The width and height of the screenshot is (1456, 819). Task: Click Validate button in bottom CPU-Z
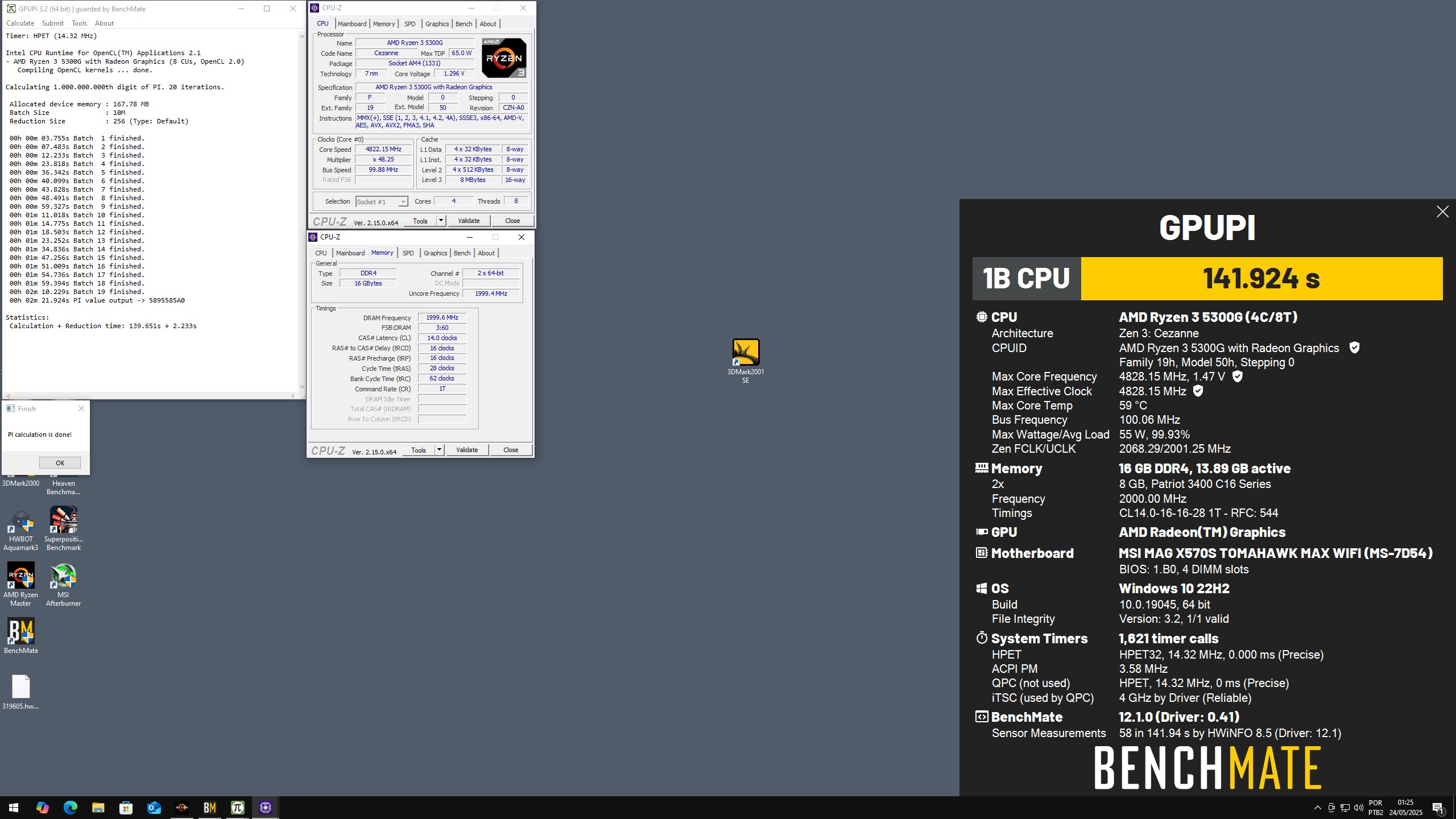tap(467, 450)
